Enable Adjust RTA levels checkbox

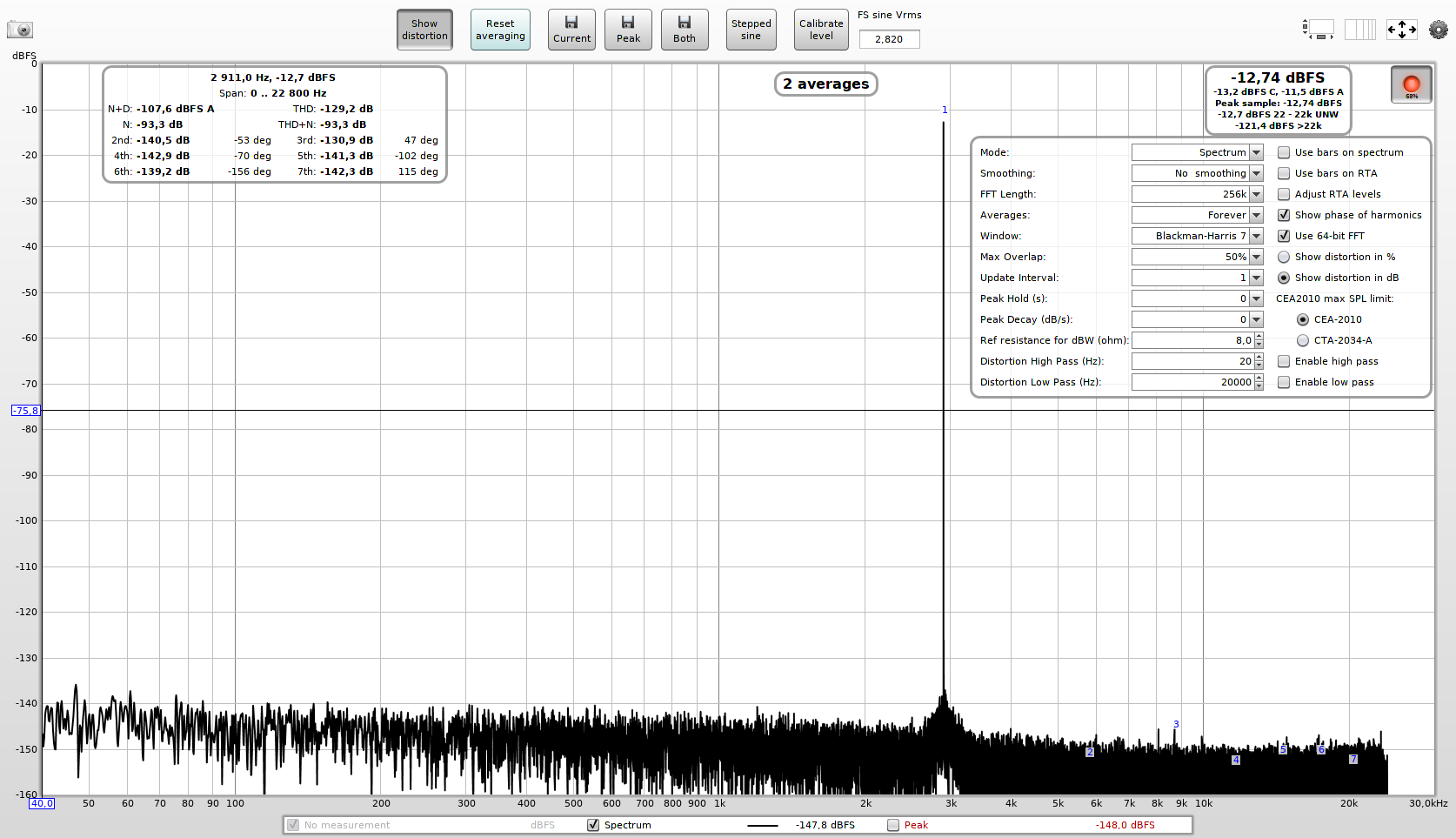[x=1284, y=194]
